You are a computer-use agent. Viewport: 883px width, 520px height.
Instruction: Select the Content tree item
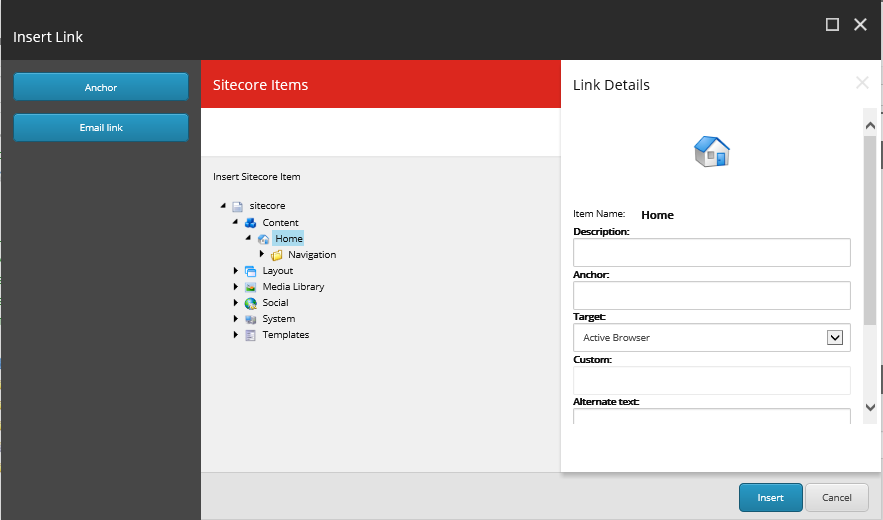(x=280, y=223)
